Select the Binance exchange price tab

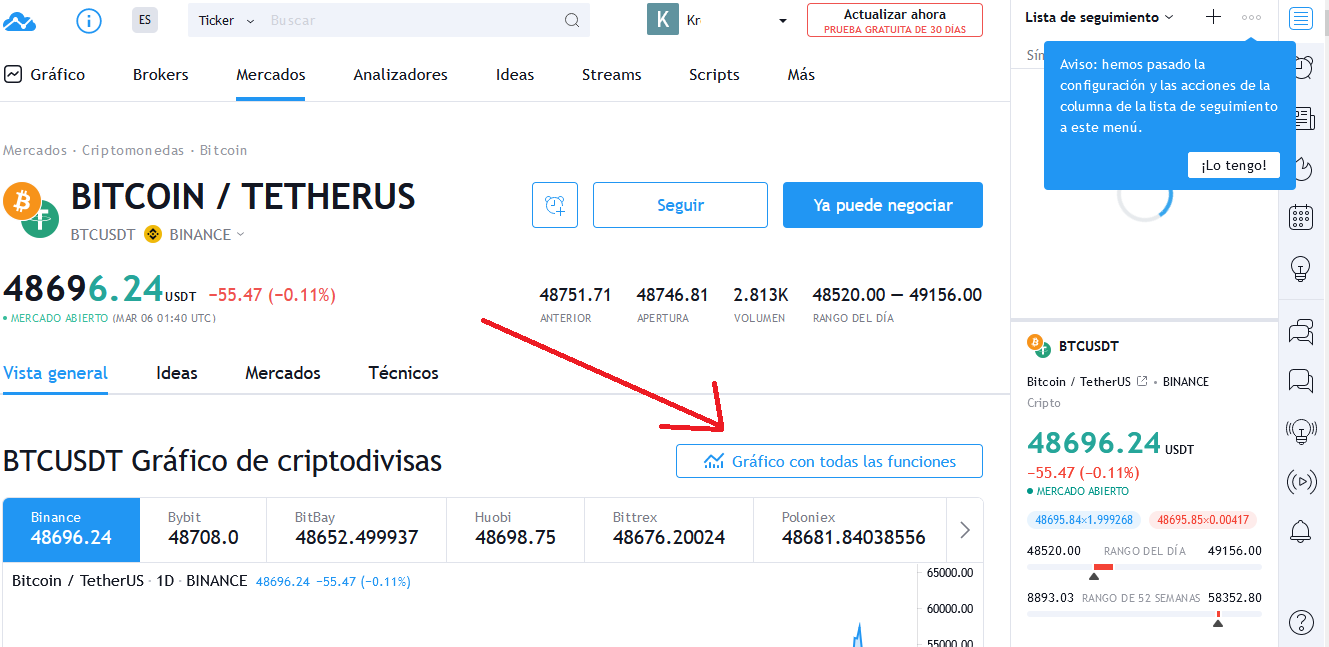click(71, 529)
